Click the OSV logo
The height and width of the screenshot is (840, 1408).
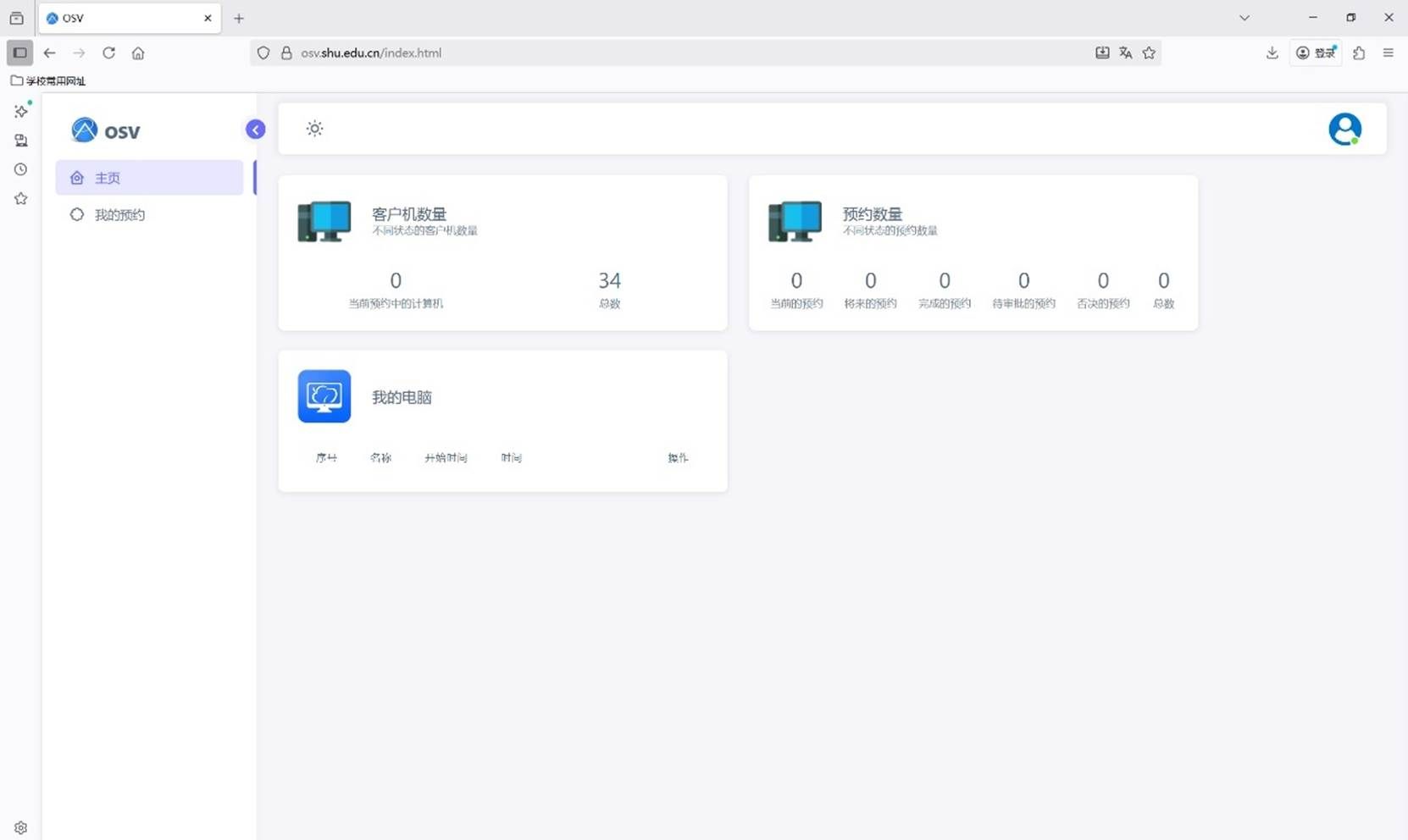[x=106, y=130]
